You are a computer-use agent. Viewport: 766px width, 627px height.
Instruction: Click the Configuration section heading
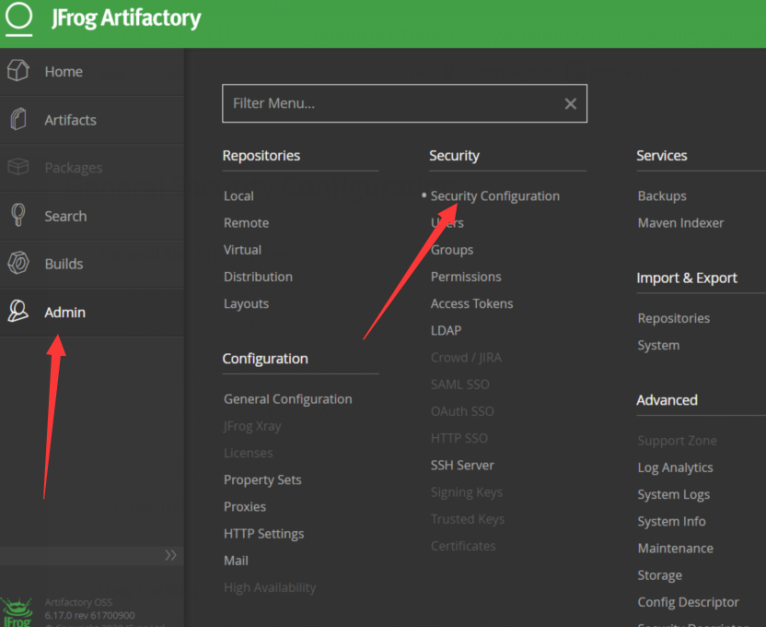click(265, 359)
